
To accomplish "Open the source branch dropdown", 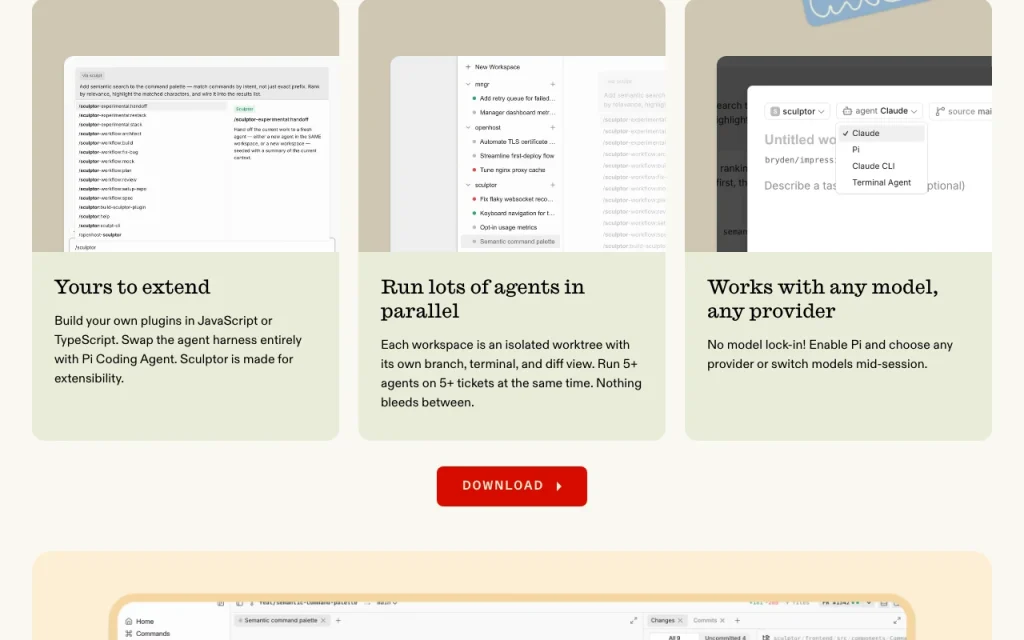I will click(961, 111).
